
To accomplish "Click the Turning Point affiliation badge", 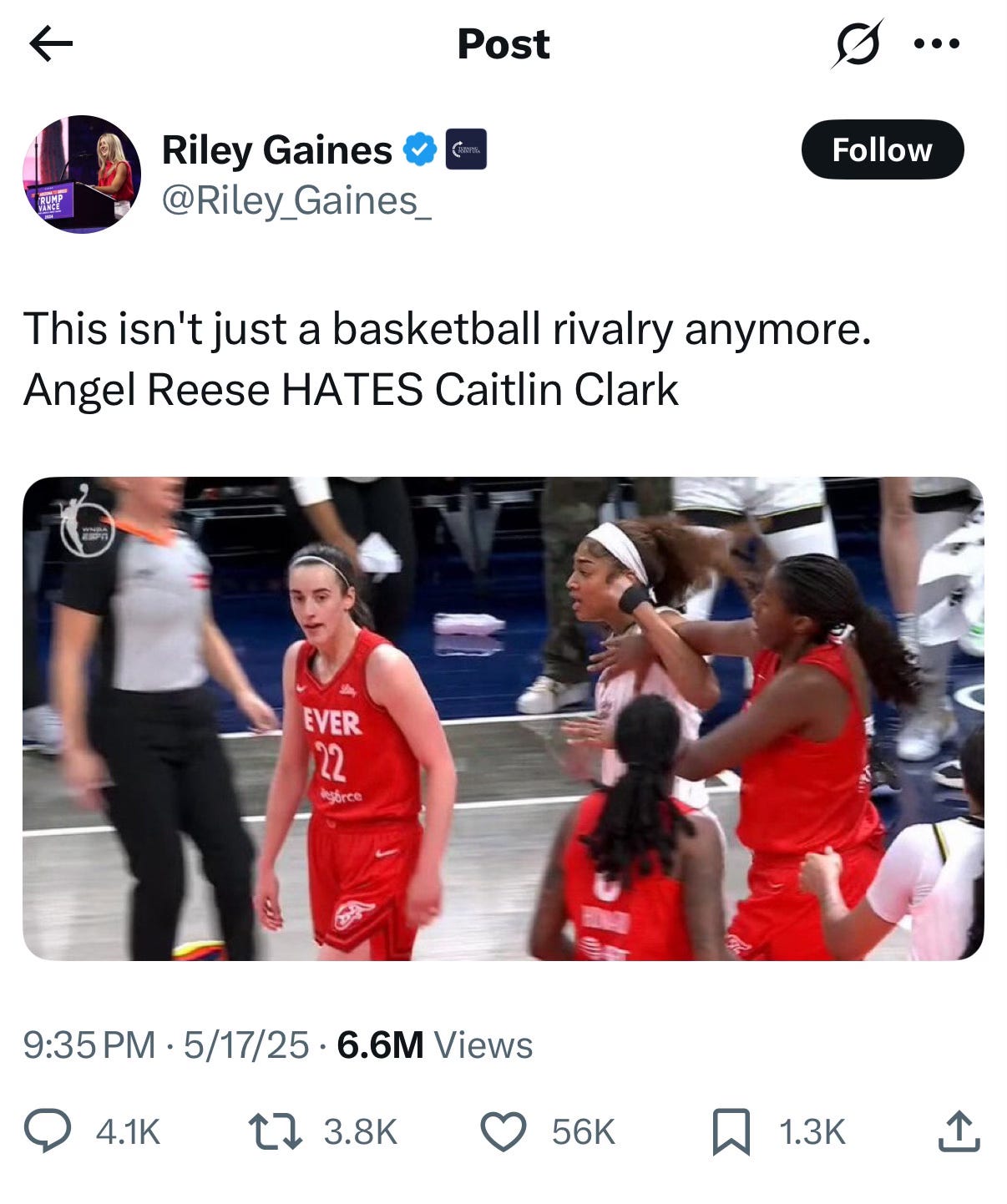I will coord(466,150).
